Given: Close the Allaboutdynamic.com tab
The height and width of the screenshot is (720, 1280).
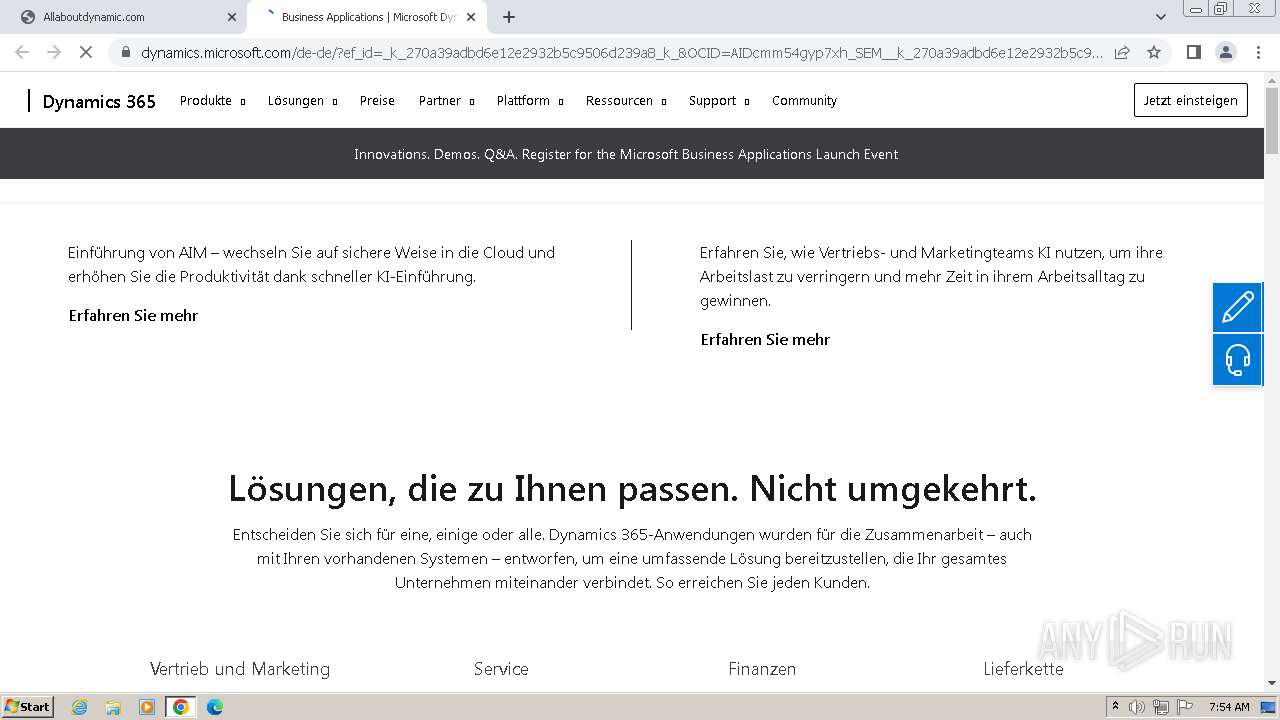Looking at the screenshot, I should click(232, 17).
